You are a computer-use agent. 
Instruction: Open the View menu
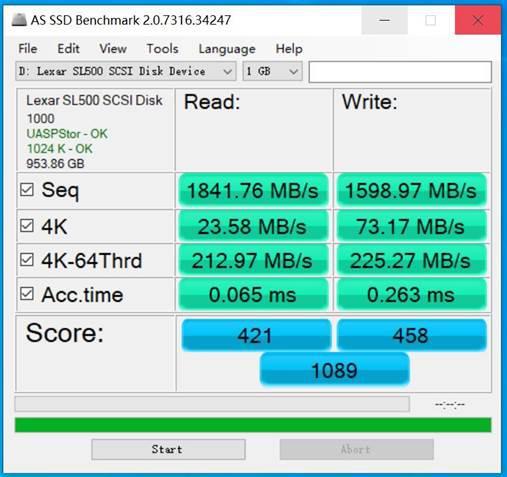point(113,49)
